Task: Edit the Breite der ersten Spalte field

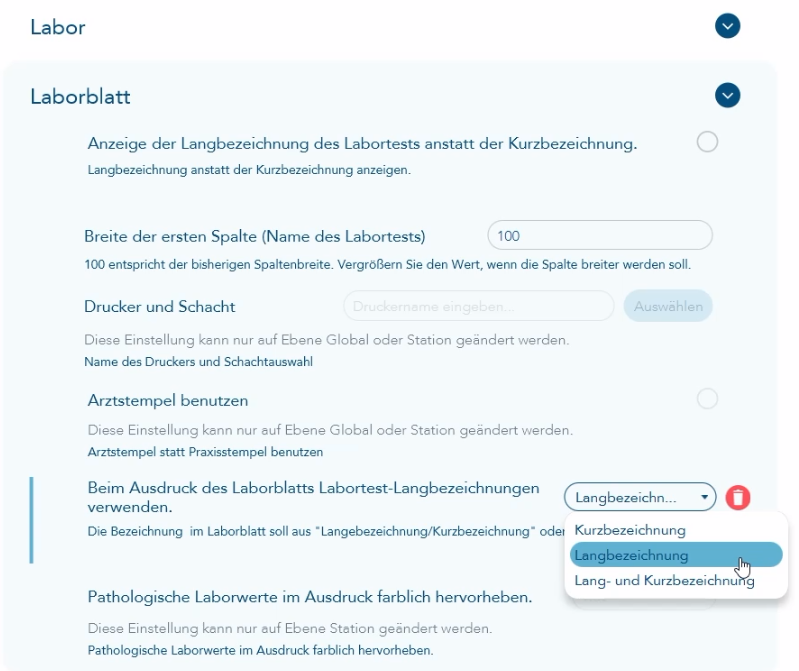Action: click(x=600, y=235)
